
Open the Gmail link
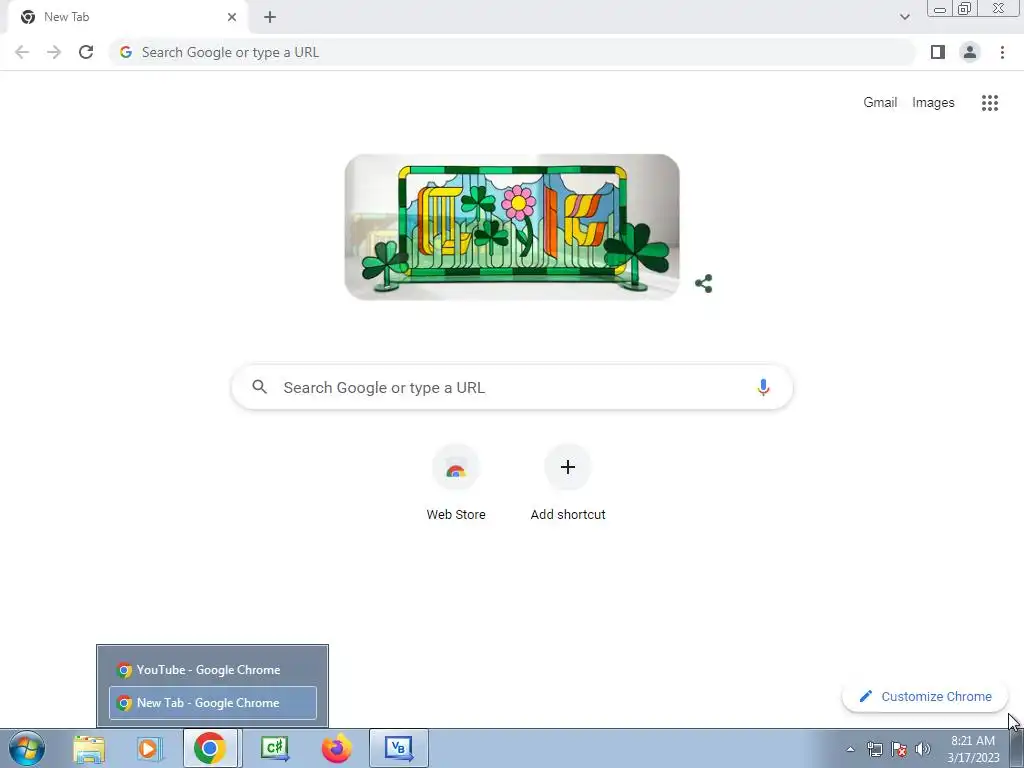(880, 103)
